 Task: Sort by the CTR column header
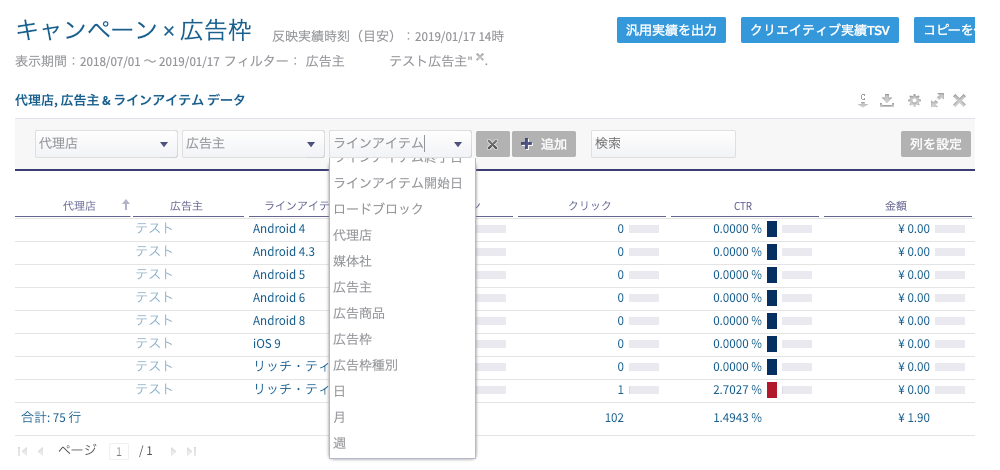[743, 206]
